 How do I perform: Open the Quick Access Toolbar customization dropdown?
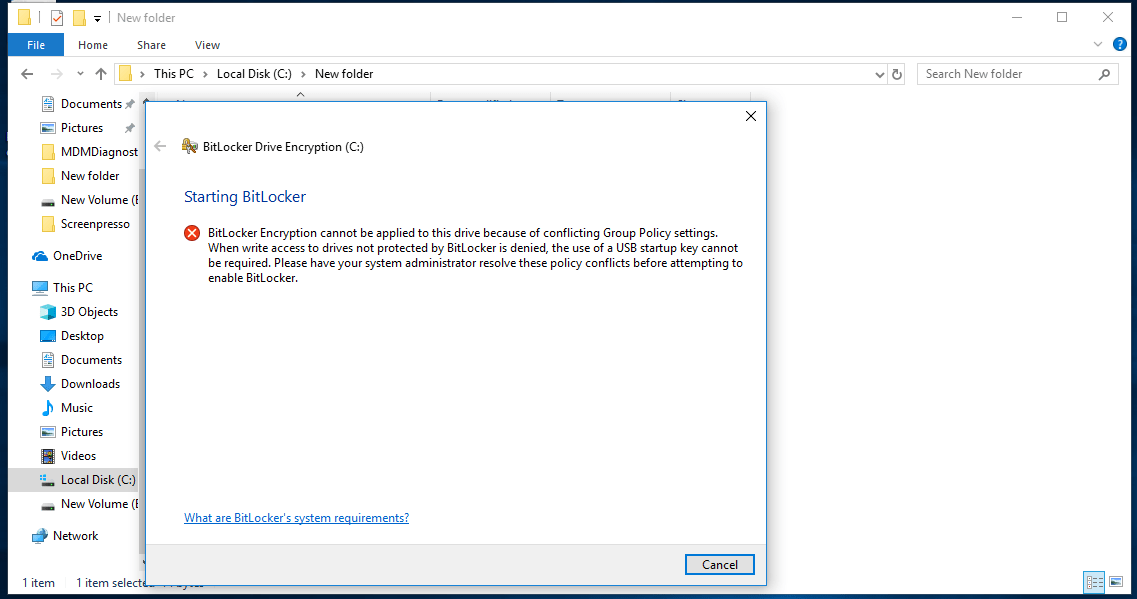96,17
